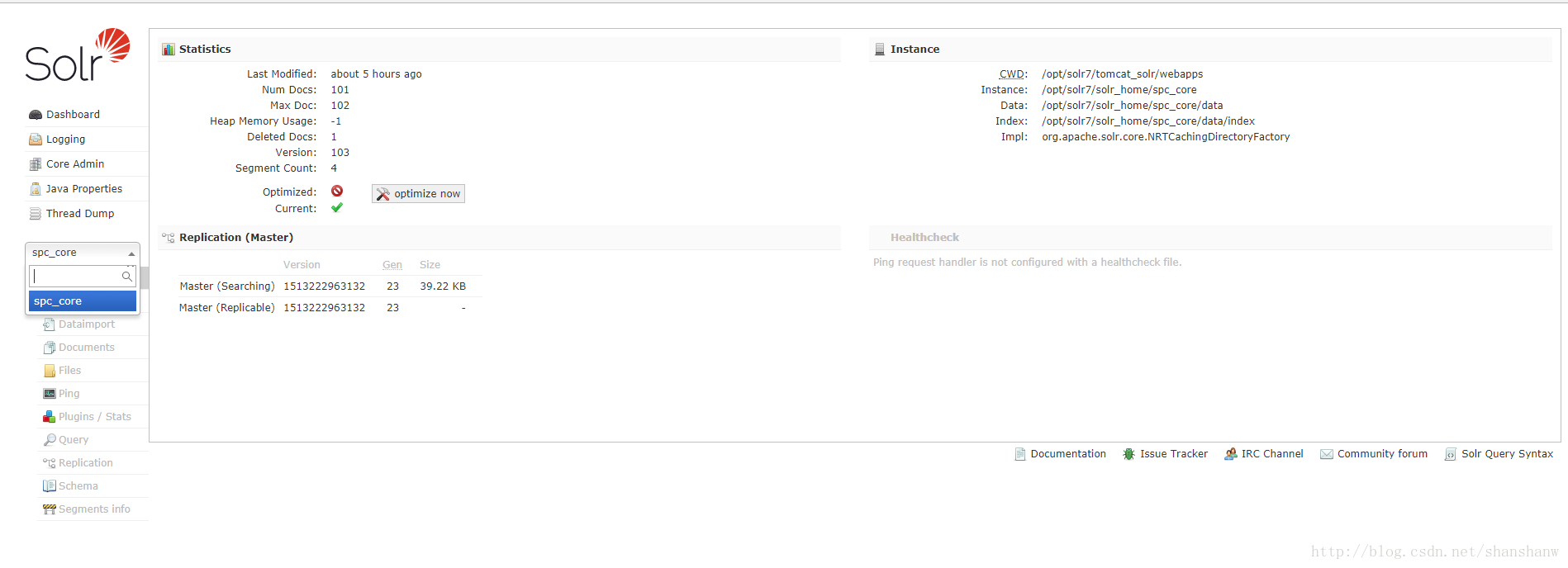Go to Core Admin

(x=75, y=164)
